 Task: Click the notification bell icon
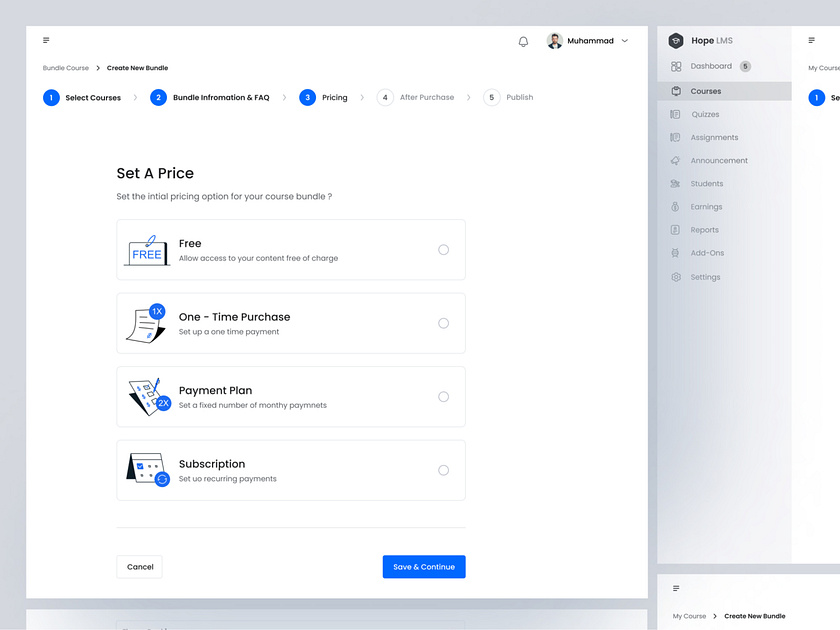(523, 41)
